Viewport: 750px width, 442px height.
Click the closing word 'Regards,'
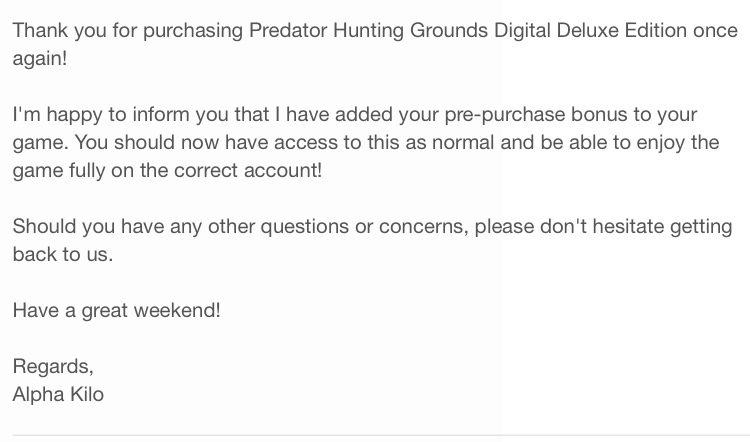(53, 367)
